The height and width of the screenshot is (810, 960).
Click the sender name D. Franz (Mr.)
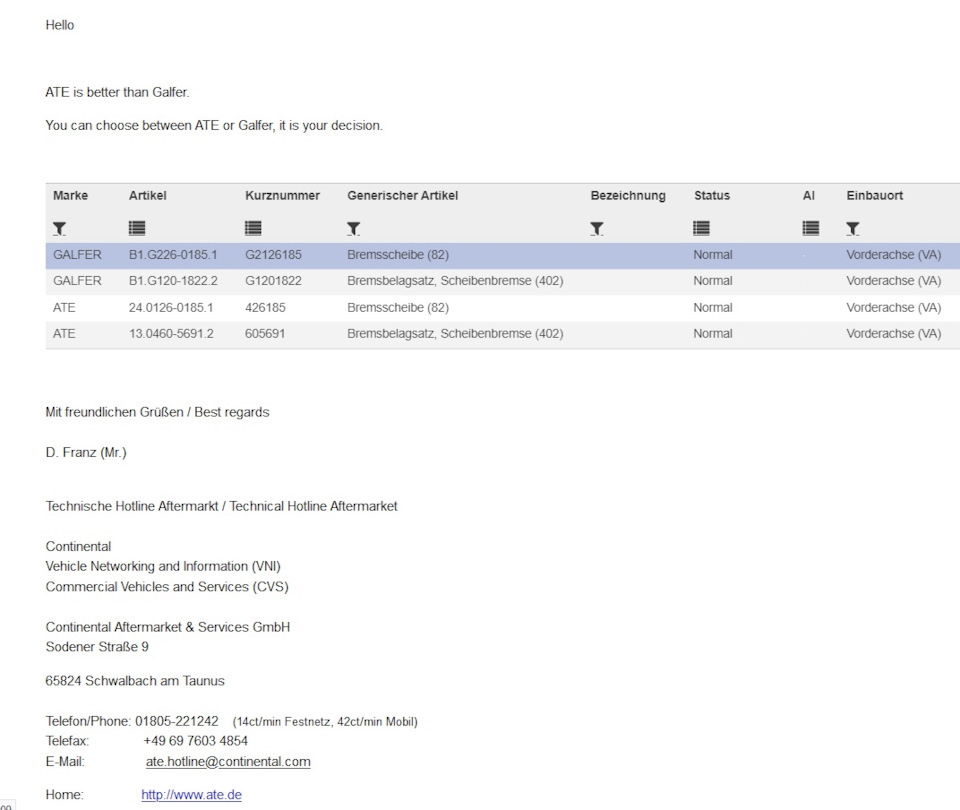point(86,452)
